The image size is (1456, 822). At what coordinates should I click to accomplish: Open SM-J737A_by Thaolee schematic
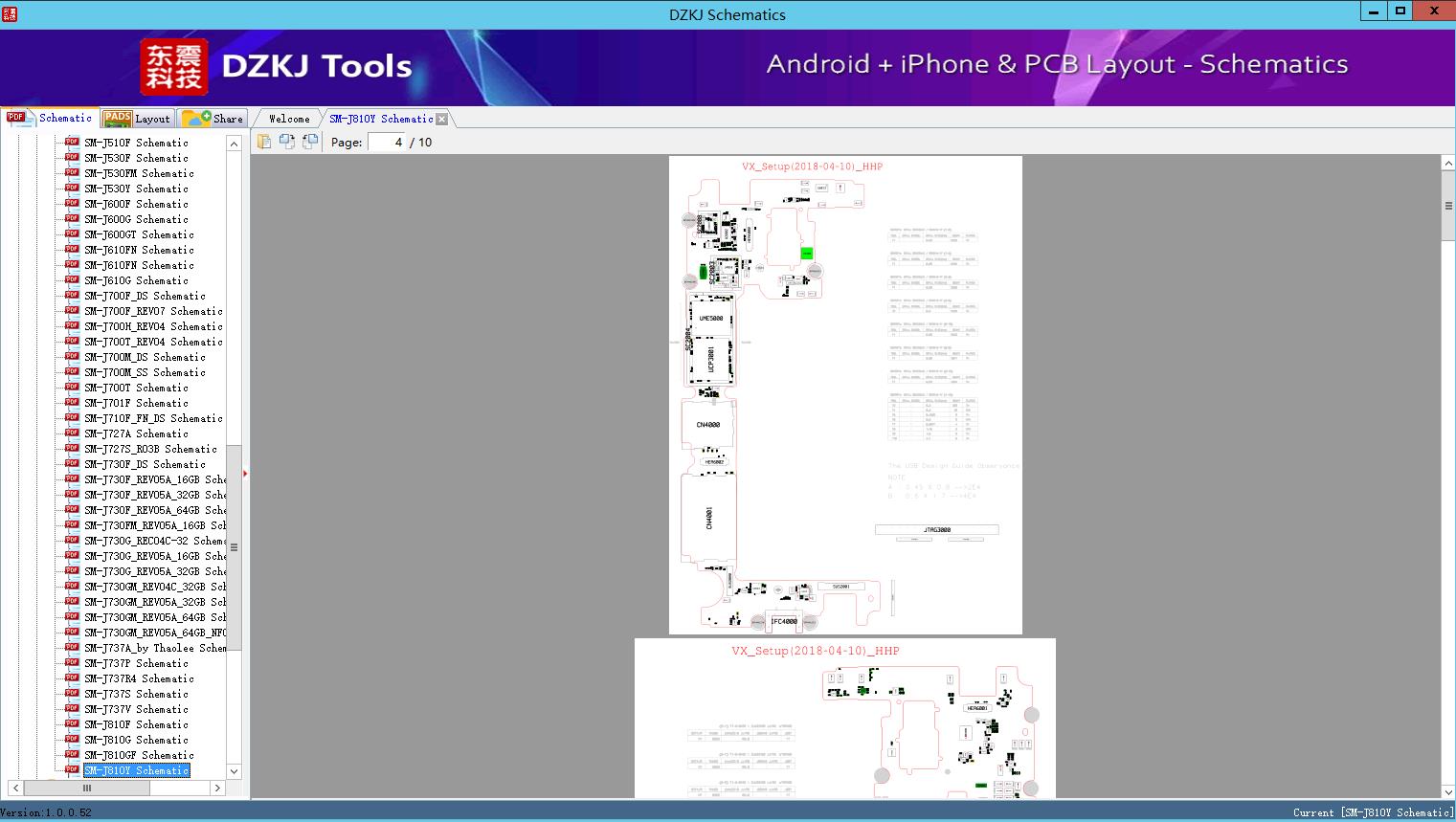pyautogui.click(x=155, y=648)
